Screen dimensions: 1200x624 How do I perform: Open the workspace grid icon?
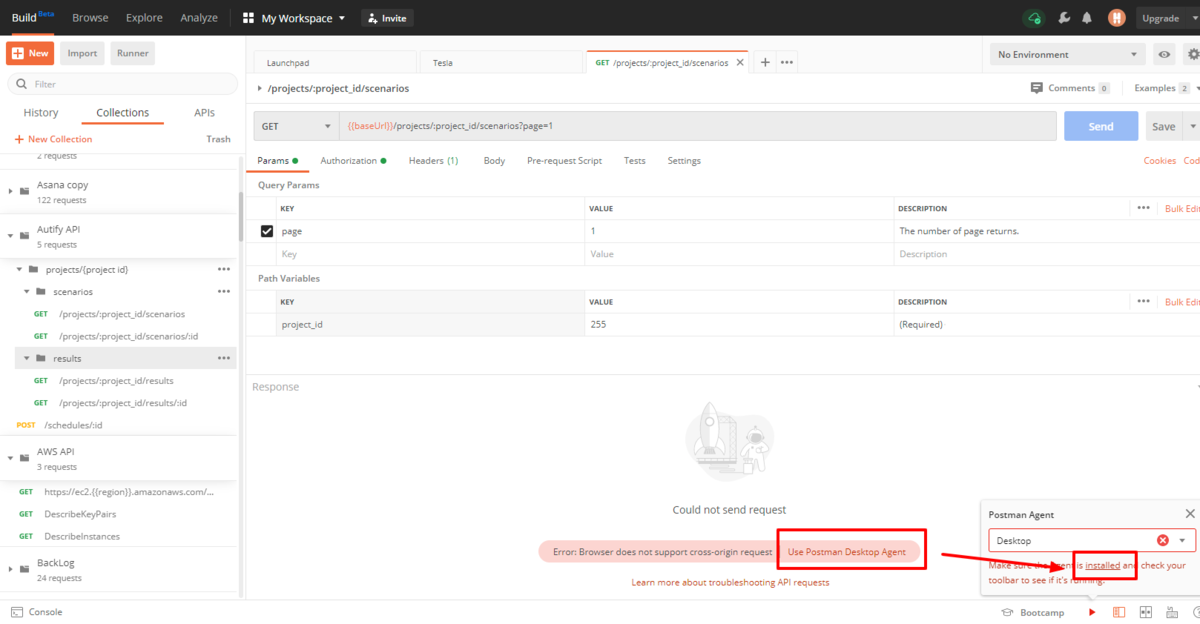[248, 18]
